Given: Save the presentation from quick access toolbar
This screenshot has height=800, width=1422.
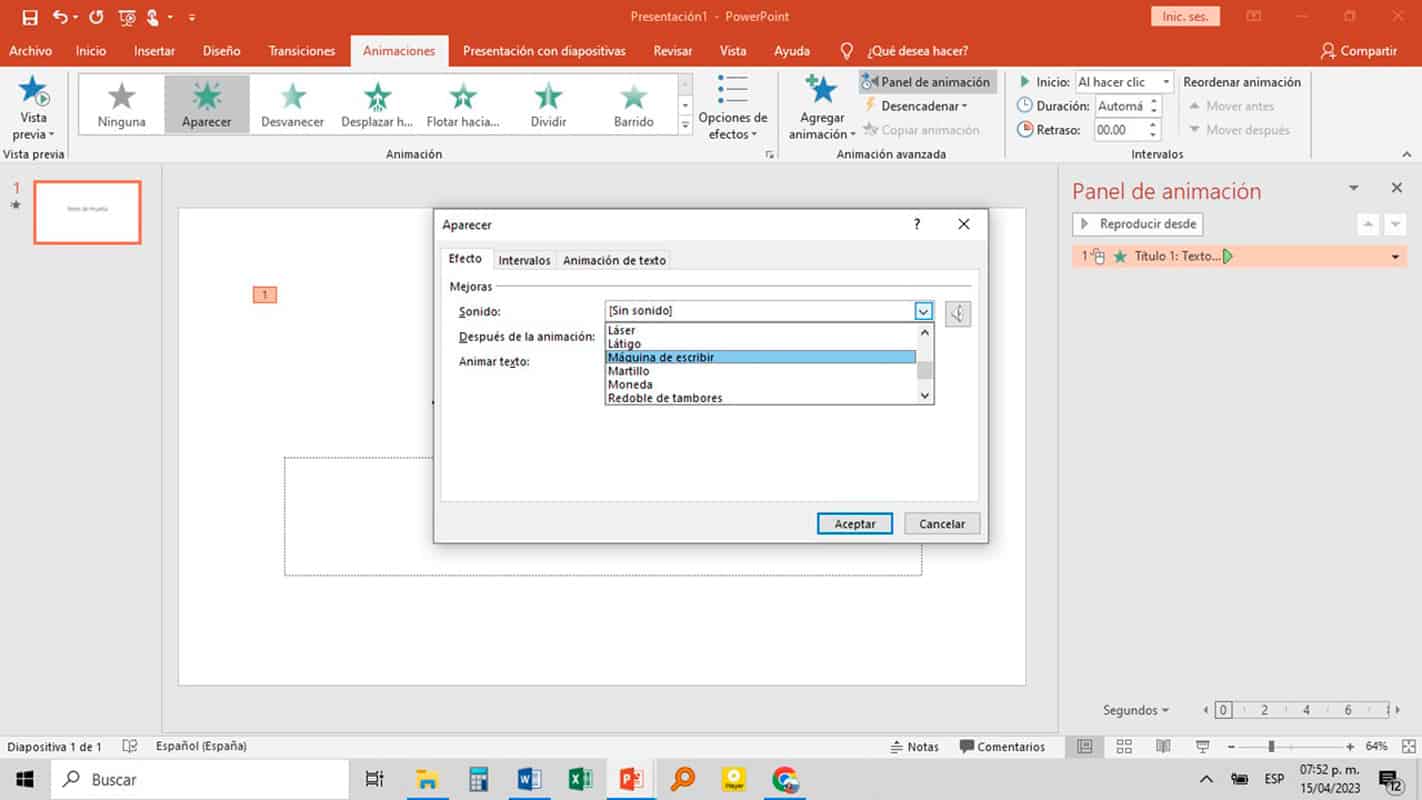Looking at the screenshot, I should pyautogui.click(x=30, y=17).
